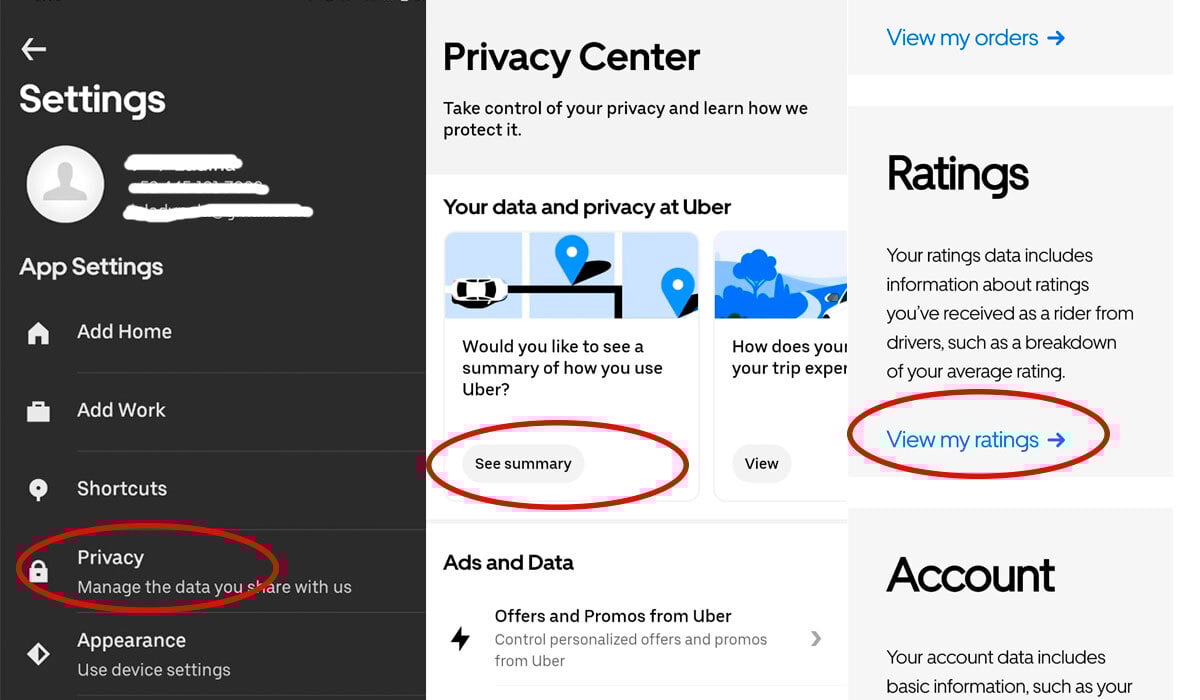Select the Add Home house icon
The width and height of the screenshot is (1200, 700).
point(38,333)
